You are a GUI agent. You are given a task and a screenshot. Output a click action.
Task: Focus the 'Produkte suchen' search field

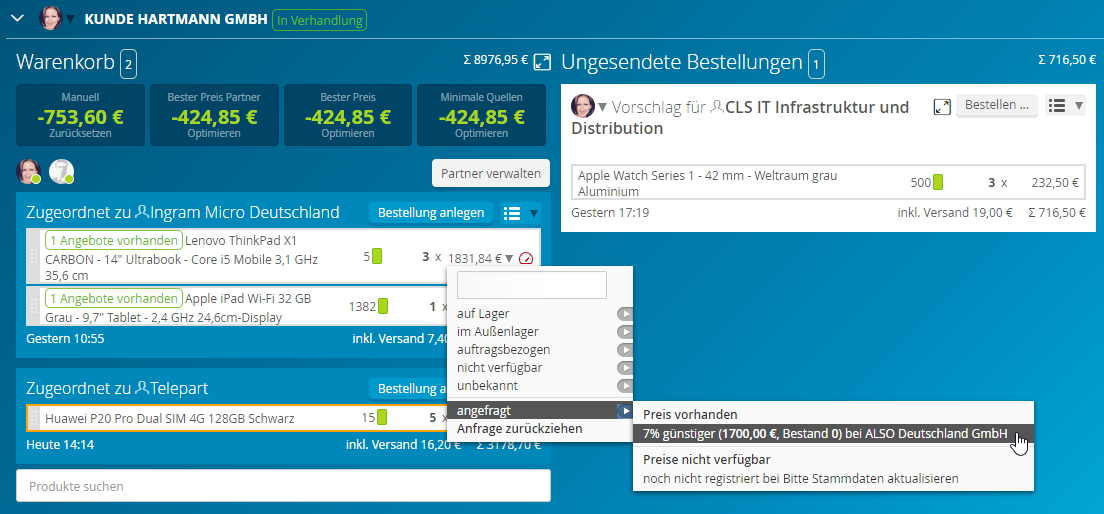(x=283, y=486)
